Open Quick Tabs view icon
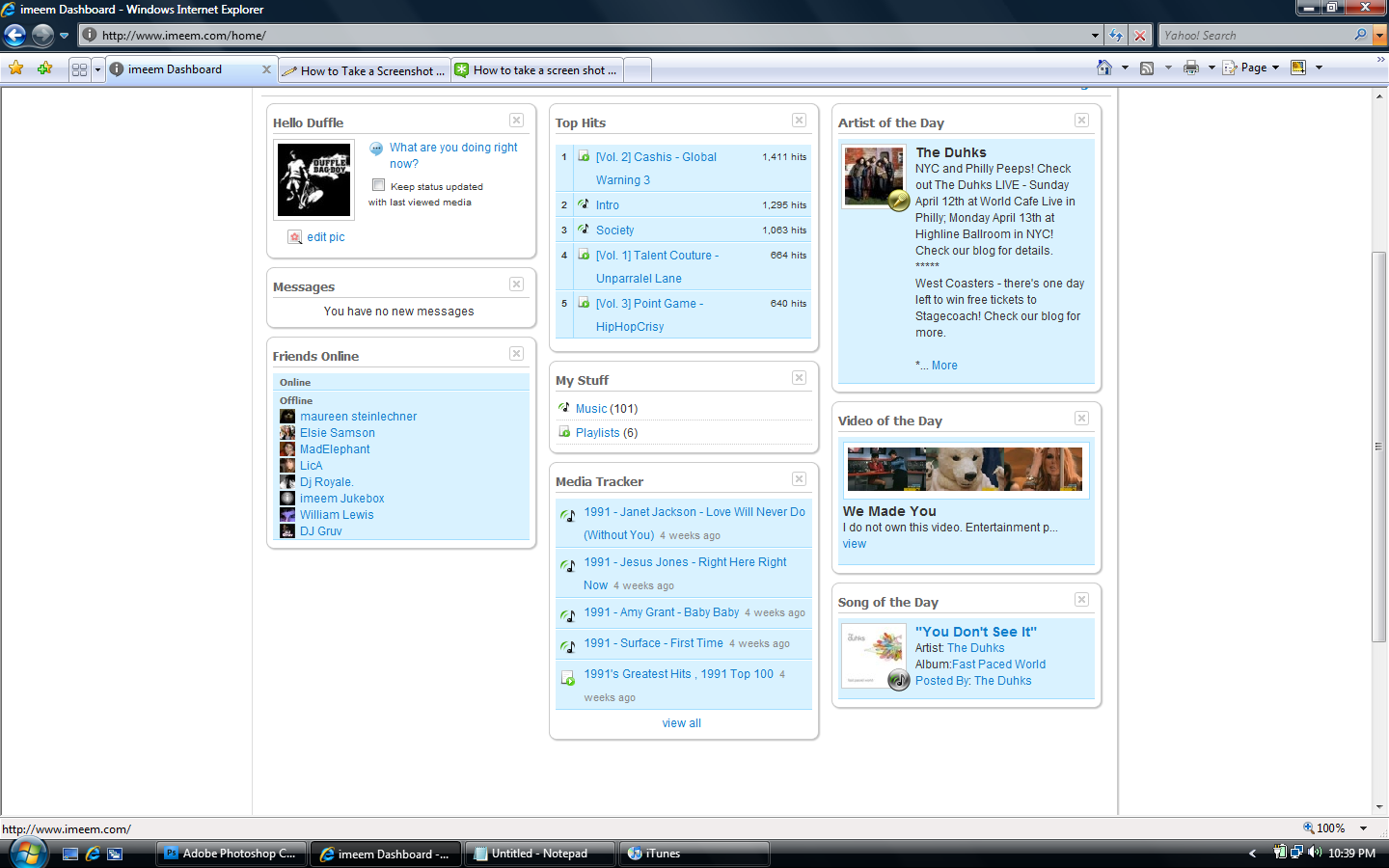Viewport: 1389px width, 868px height. pos(80,69)
